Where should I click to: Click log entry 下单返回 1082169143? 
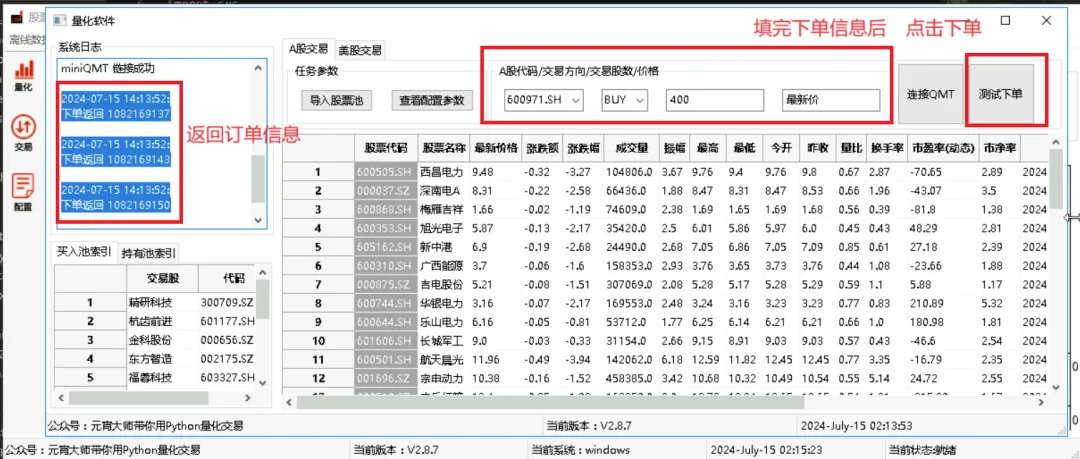point(116,159)
